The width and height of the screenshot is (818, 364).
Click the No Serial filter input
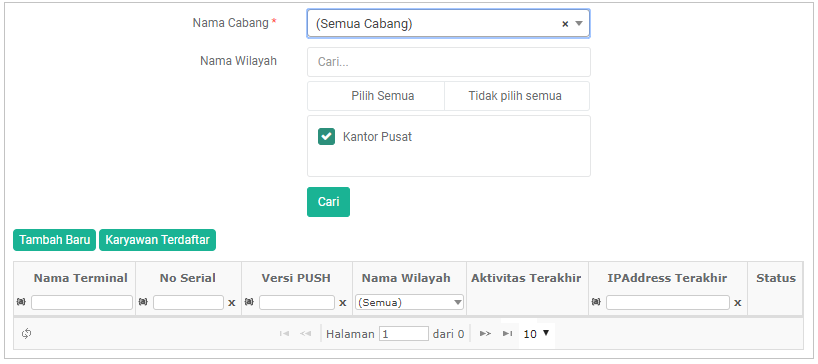point(188,302)
